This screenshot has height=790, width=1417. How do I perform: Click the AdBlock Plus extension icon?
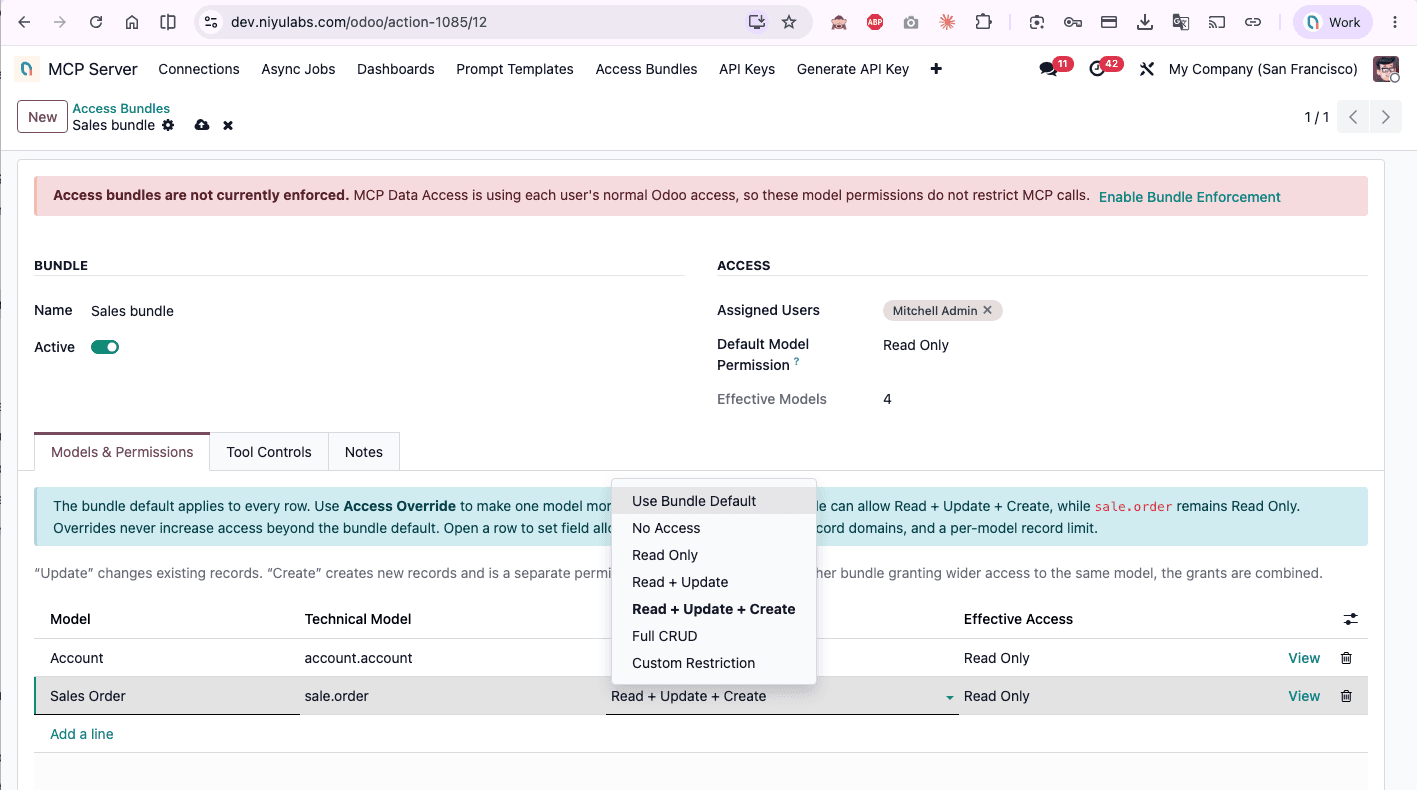click(875, 22)
